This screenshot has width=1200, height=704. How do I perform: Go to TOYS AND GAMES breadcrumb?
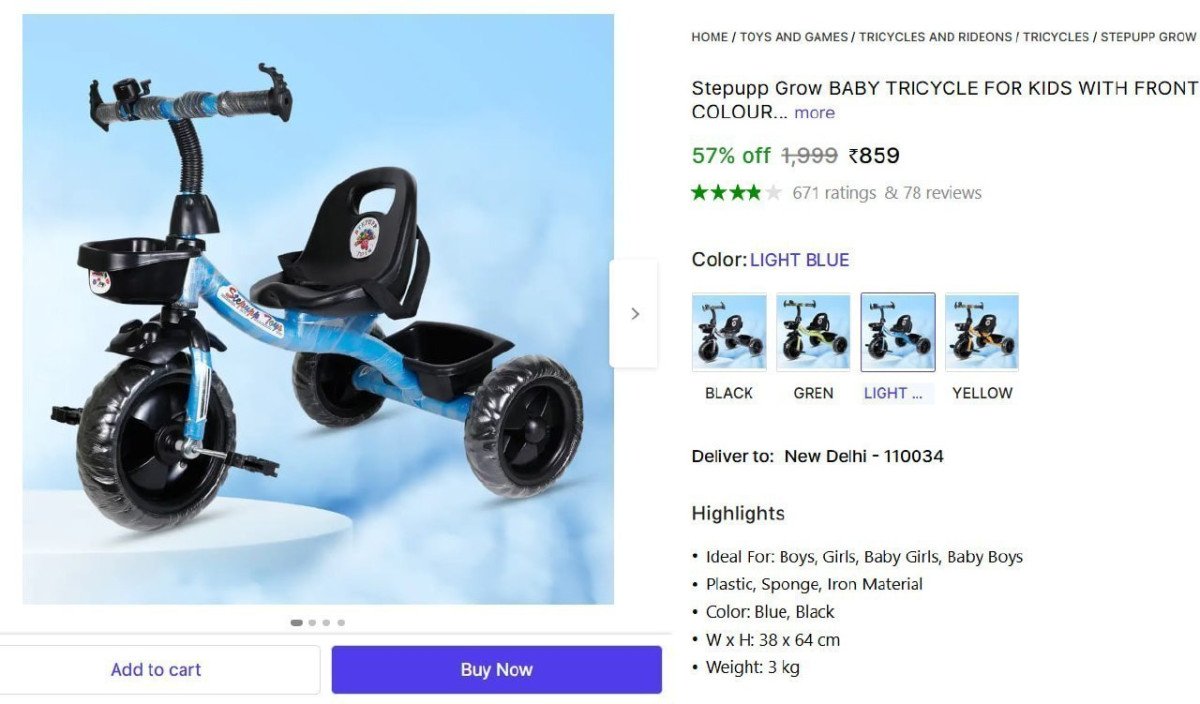coord(794,37)
